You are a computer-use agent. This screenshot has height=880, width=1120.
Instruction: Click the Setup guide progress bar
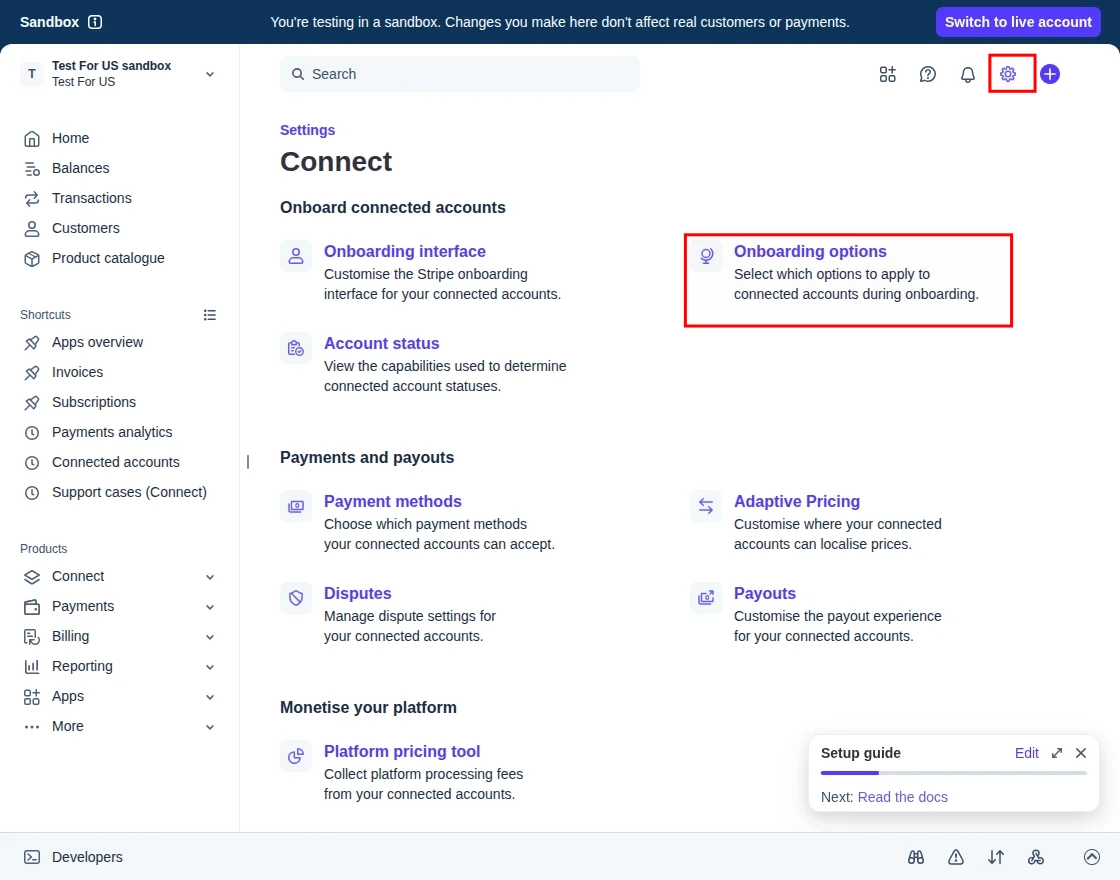click(954, 773)
